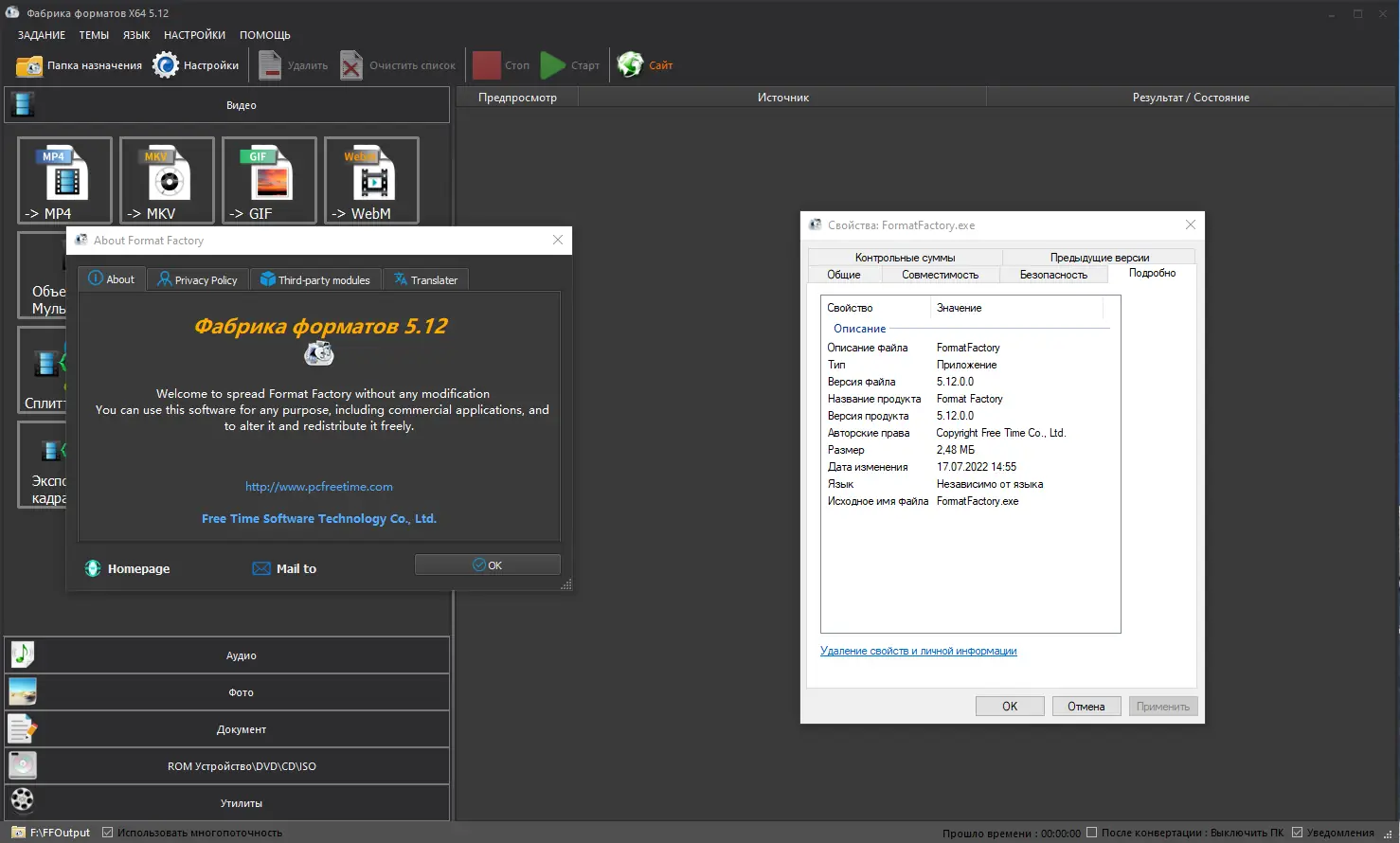The height and width of the screenshot is (843, 1400).
Task: Expand the ROM Устройство\DVD\CD\ISO panel
Action: pos(227,766)
